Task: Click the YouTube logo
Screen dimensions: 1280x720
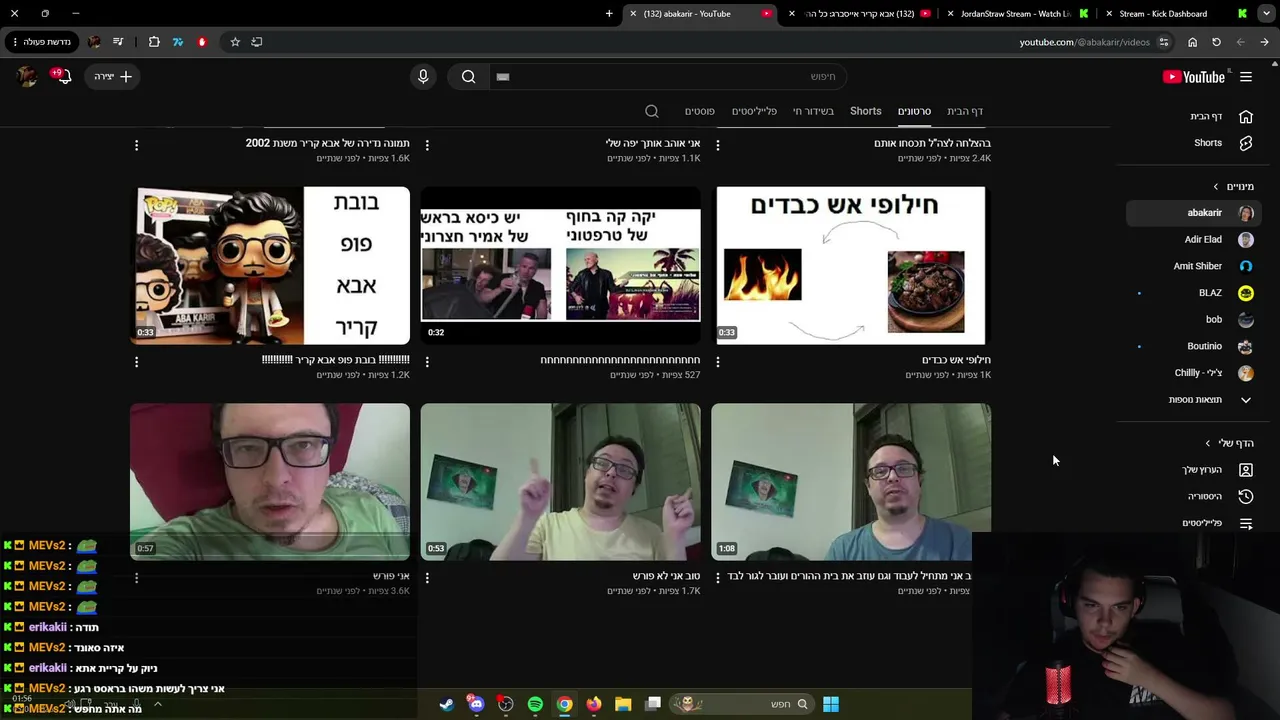Action: click(x=1194, y=77)
